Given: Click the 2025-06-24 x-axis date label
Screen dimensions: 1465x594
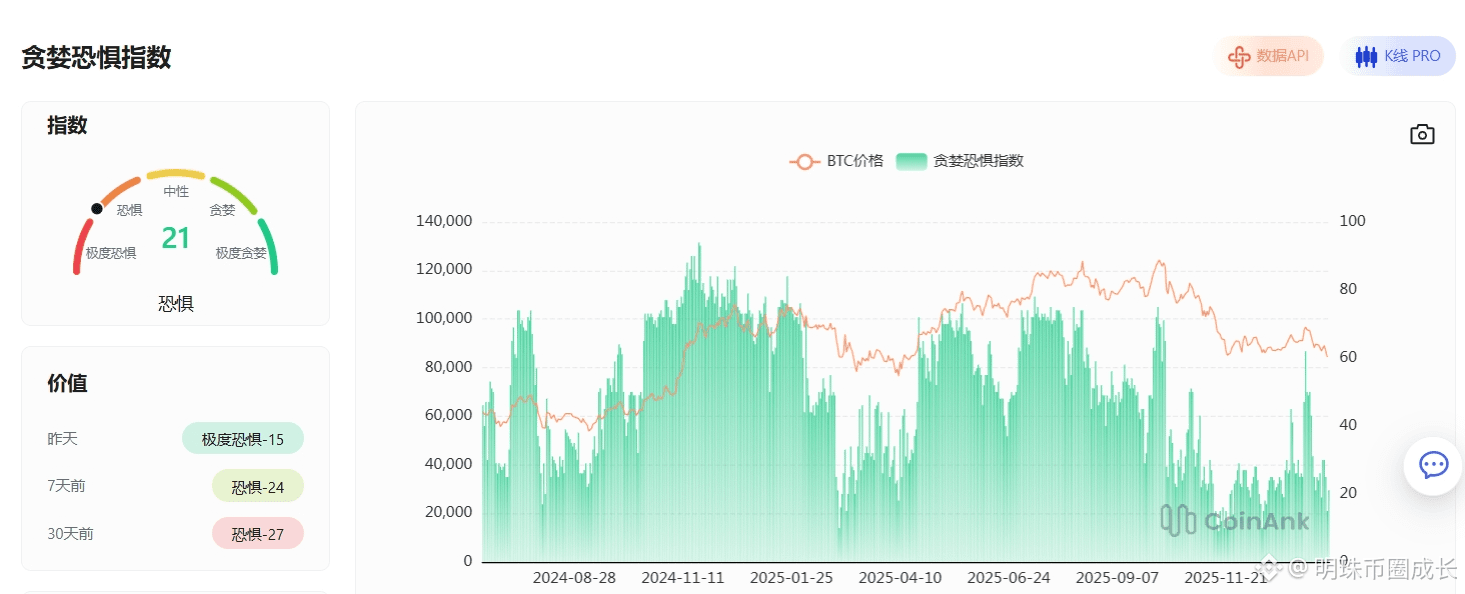Looking at the screenshot, I should click(1009, 578).
